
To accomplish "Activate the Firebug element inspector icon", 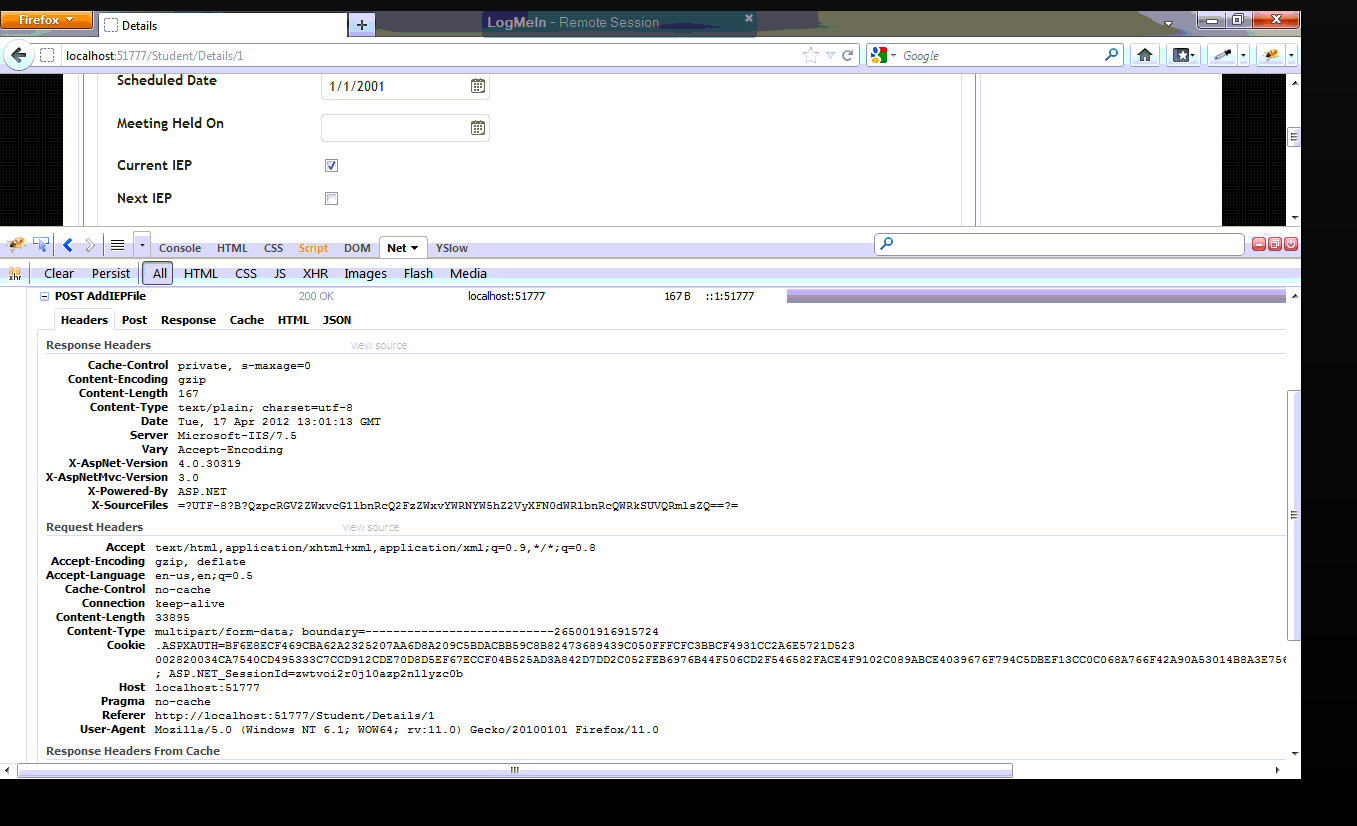I will tap(41, 245).
